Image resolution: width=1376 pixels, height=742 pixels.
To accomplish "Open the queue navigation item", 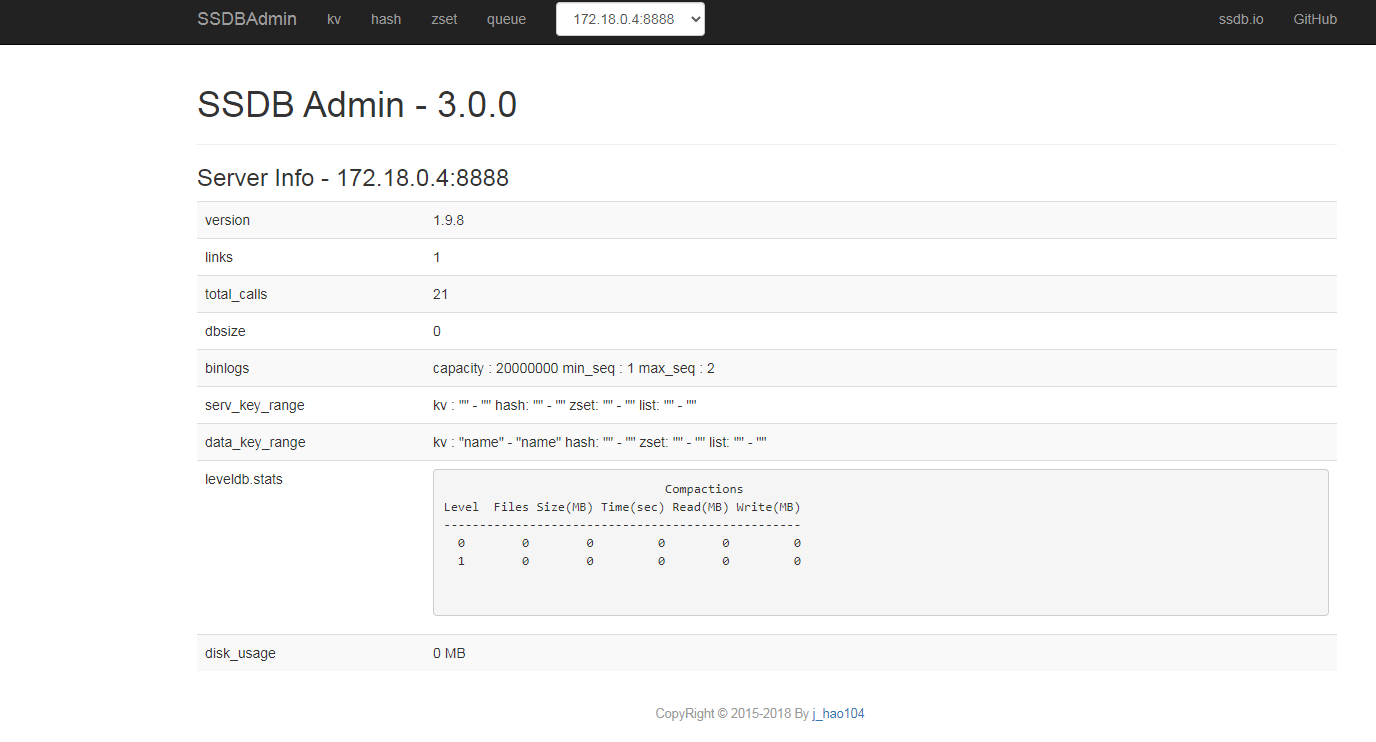I will tap(506, 19).
